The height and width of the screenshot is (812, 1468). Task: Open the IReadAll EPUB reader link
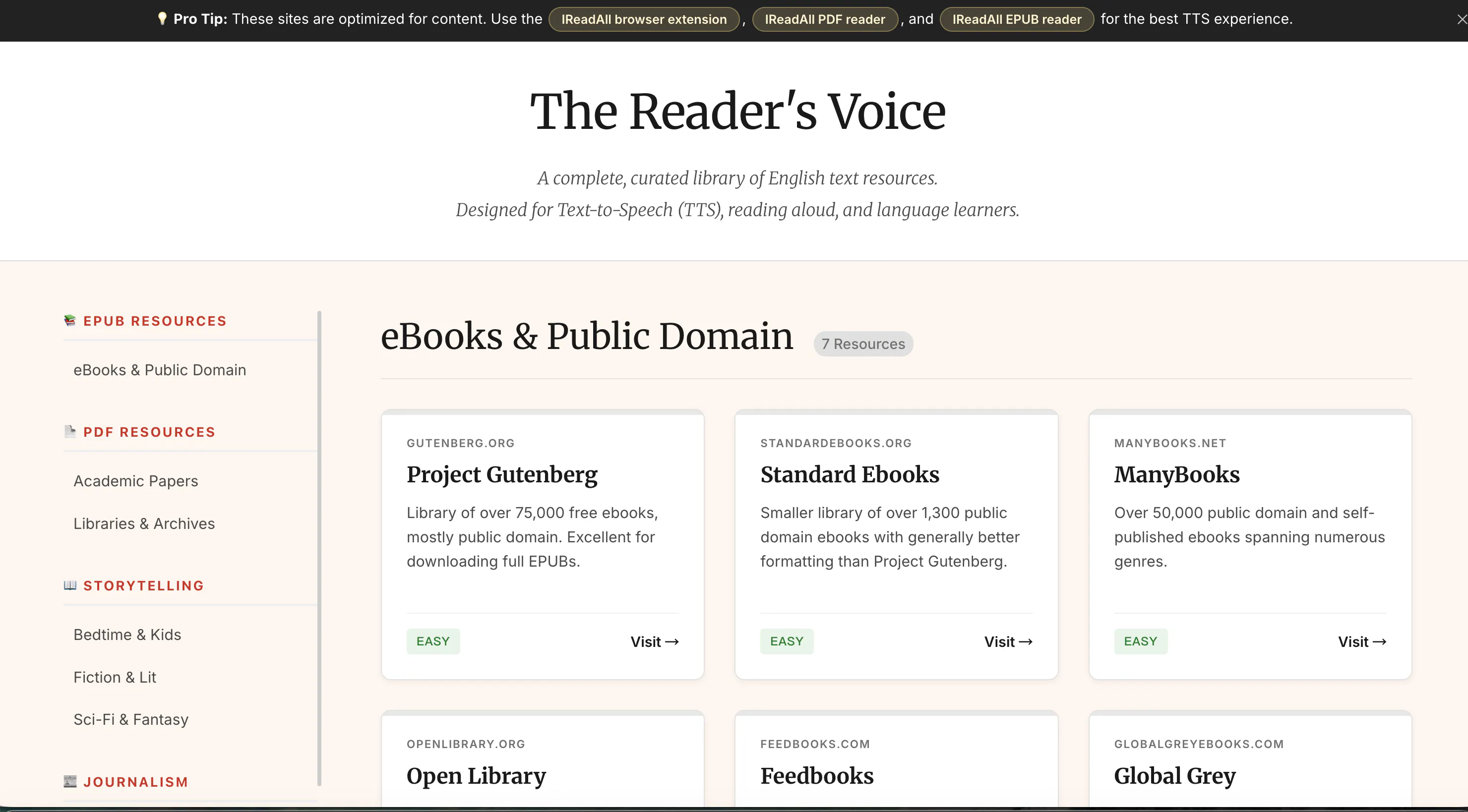click(1017, 19)
